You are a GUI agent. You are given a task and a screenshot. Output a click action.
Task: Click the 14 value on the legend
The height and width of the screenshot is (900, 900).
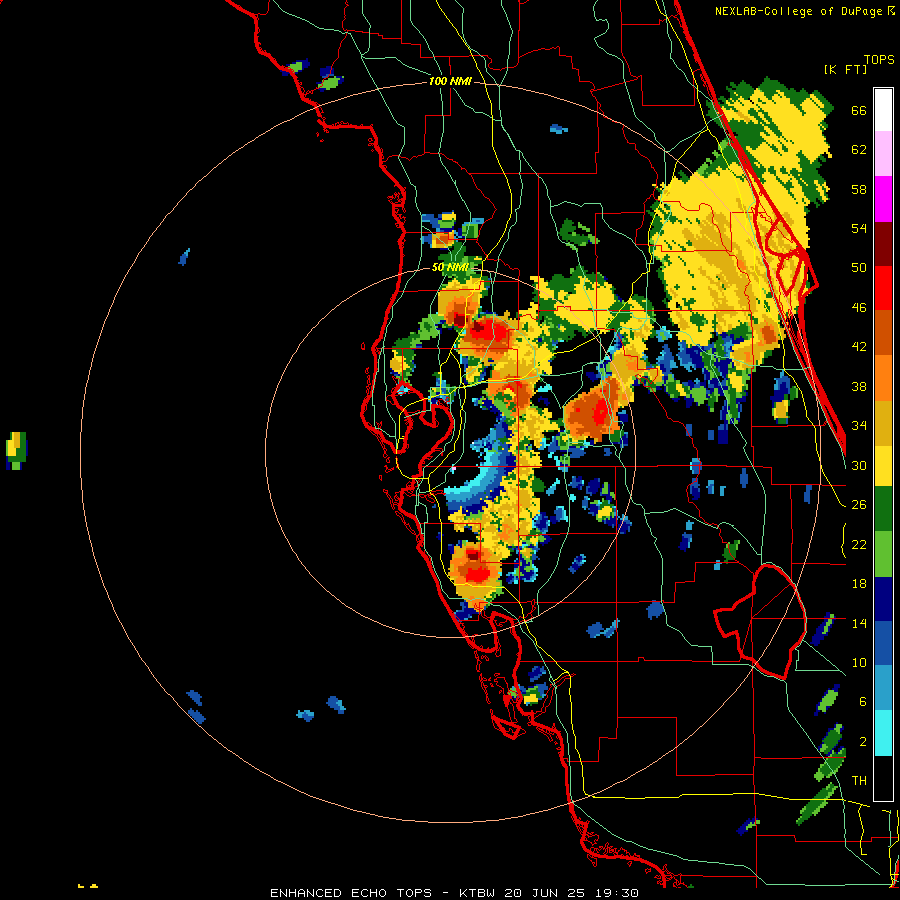point(859,623)
